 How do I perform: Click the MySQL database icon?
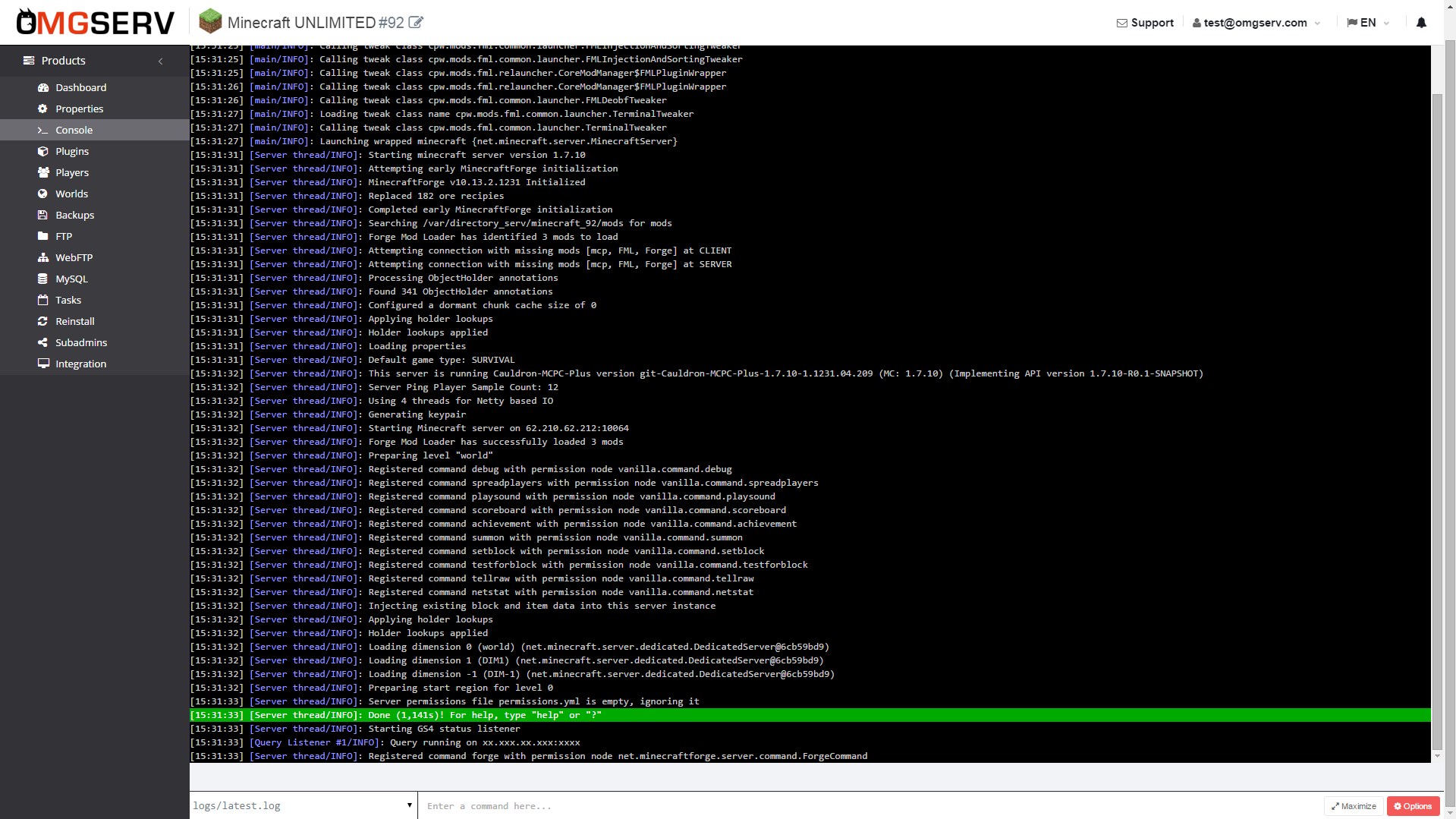tap(43, 279)
